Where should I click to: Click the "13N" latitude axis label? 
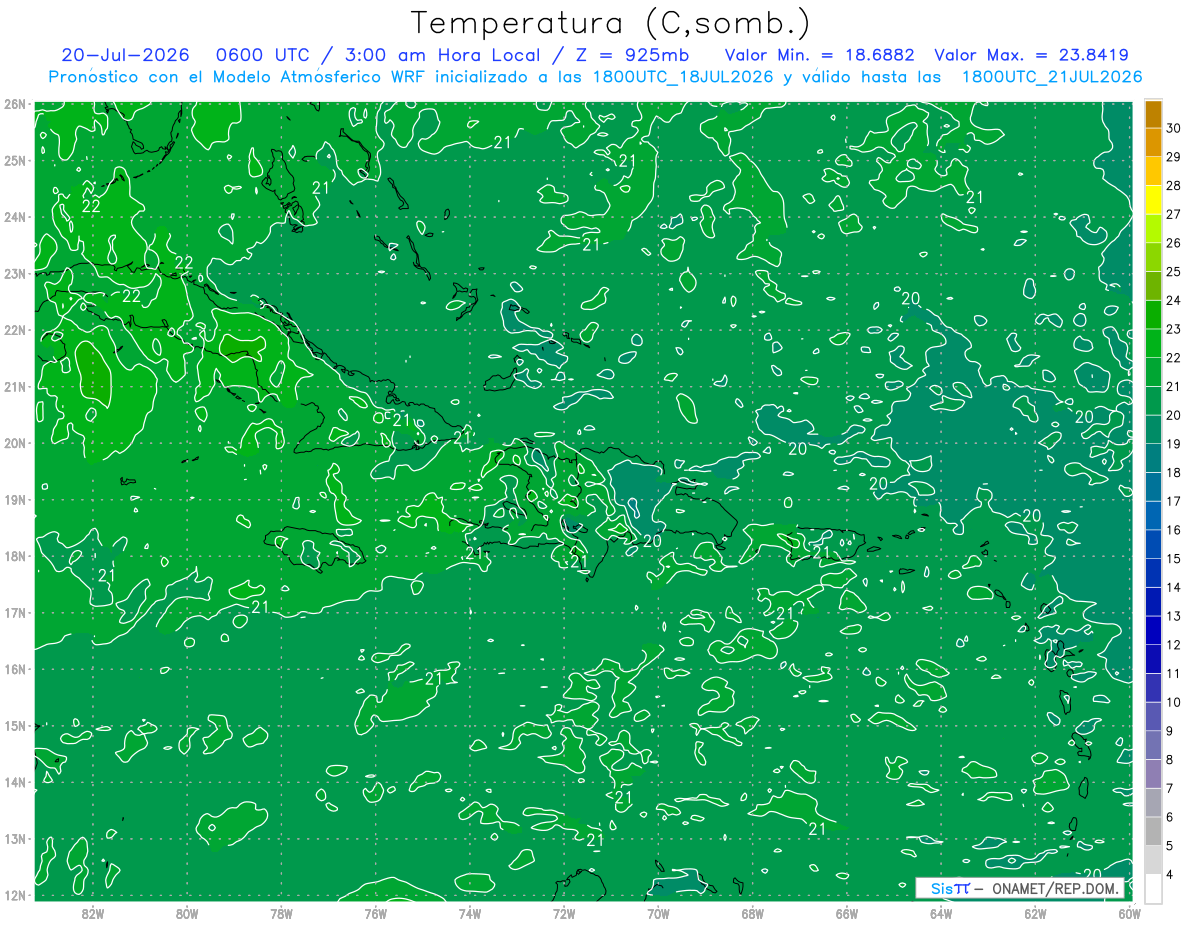coord(15,838)
